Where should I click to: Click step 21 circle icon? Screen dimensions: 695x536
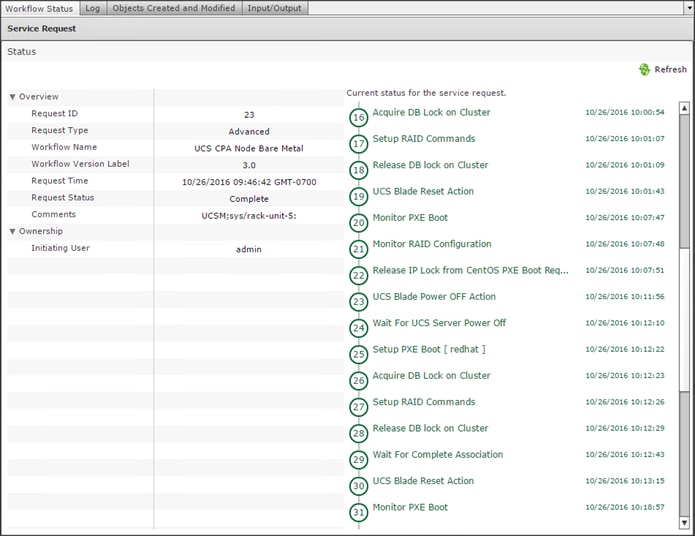tap(359, 249)
